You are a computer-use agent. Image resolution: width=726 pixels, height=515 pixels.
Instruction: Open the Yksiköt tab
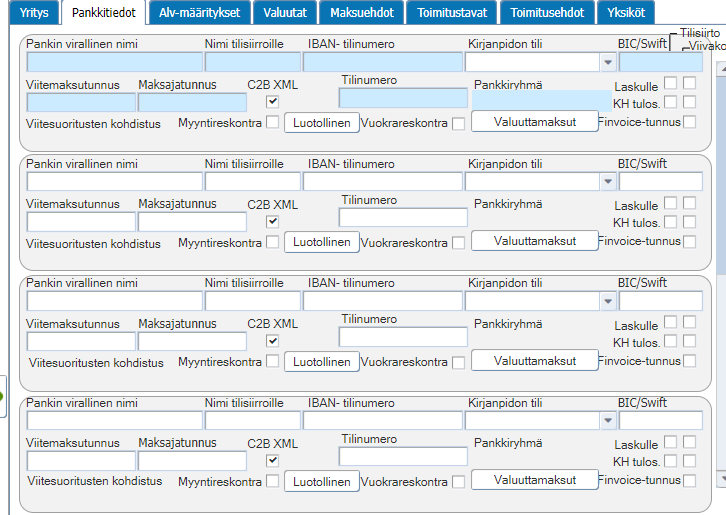626,13
